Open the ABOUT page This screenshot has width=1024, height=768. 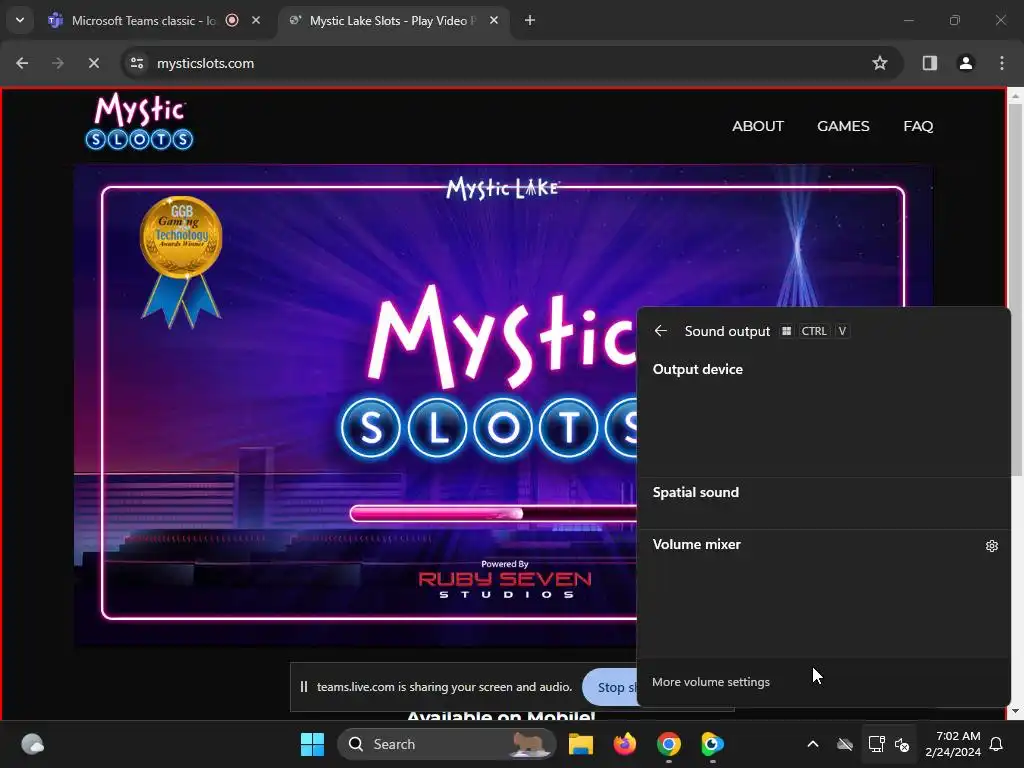pyautogui.click(x=758, y=126)
